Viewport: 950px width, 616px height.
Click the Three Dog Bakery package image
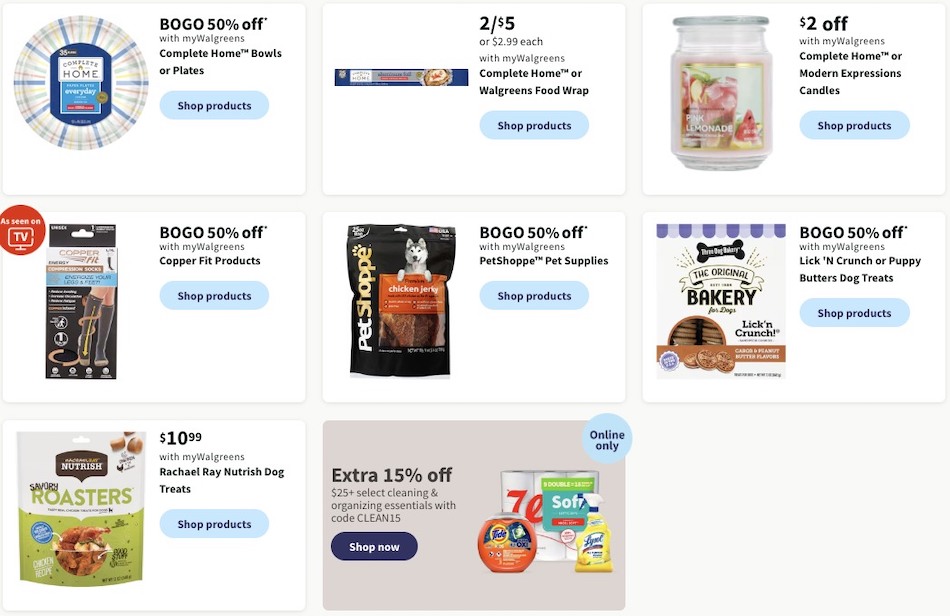coord(720,300)
